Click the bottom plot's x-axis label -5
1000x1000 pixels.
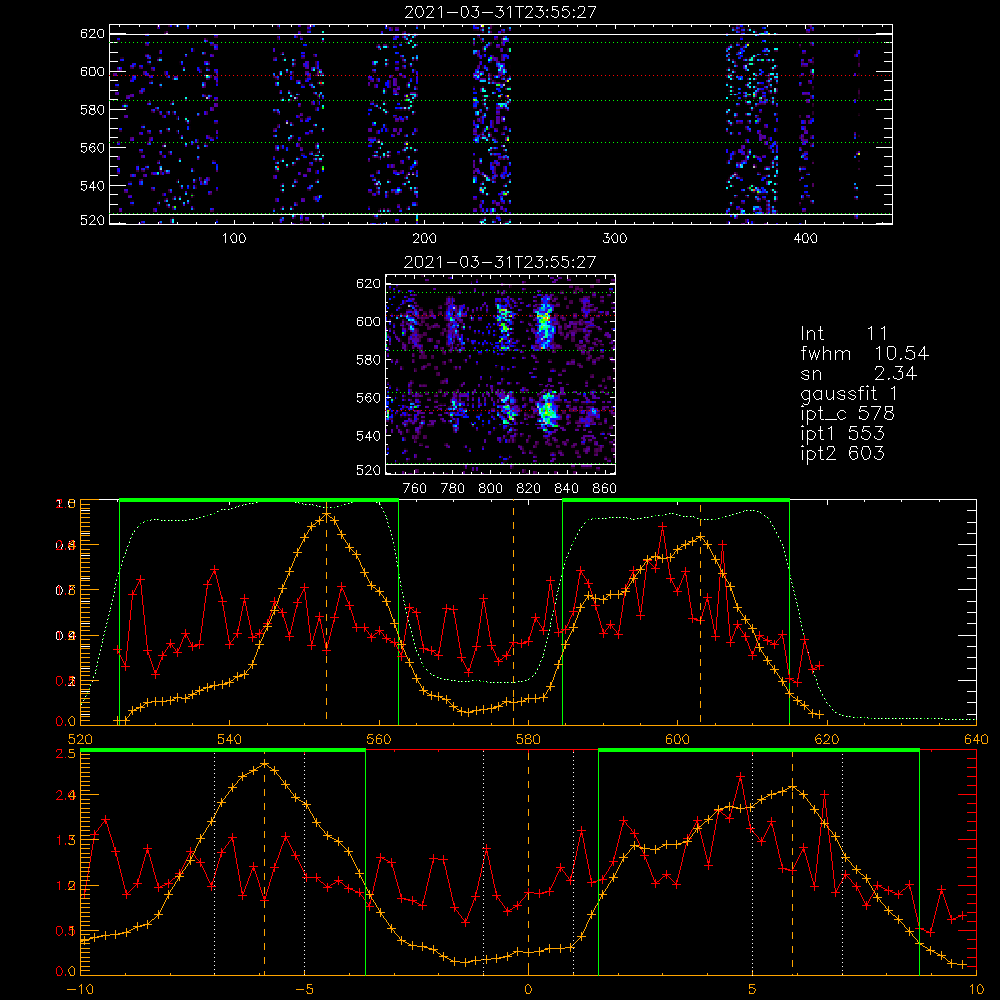pos(304,990)
